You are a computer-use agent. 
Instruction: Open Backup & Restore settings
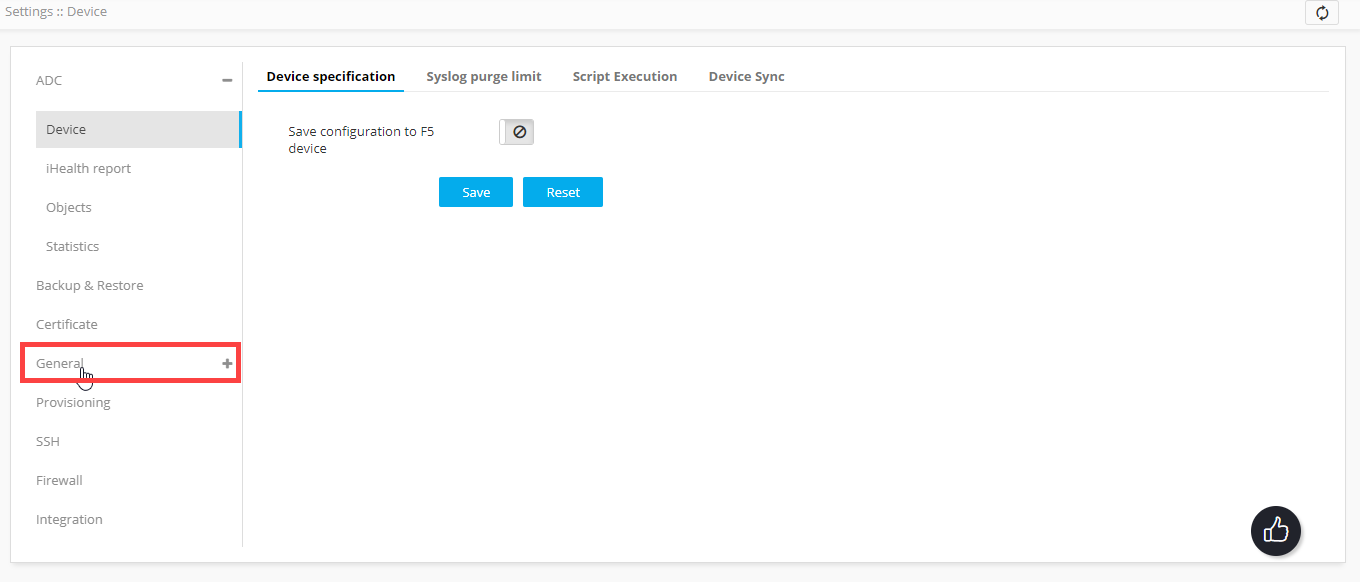tap(90, 286)
